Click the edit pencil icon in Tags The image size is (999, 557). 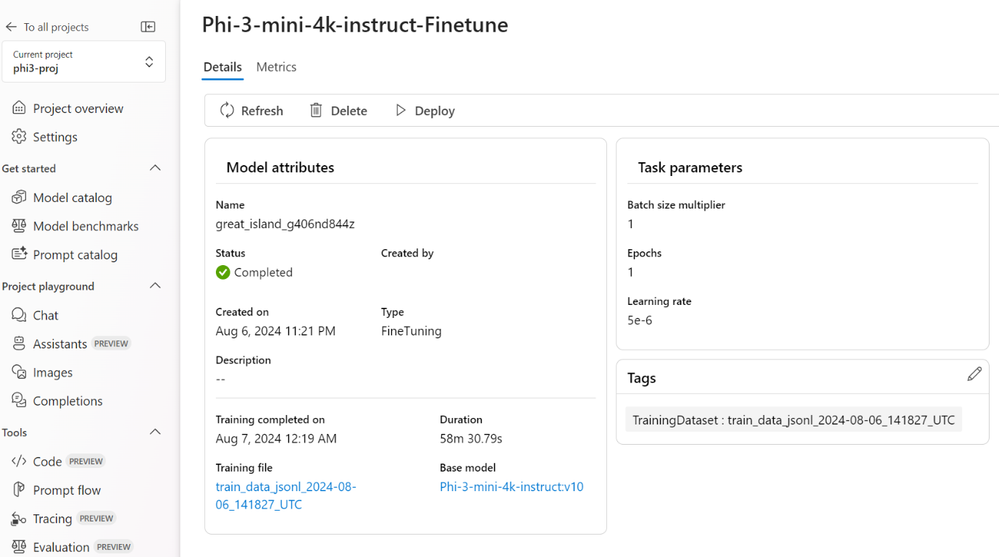974,374
